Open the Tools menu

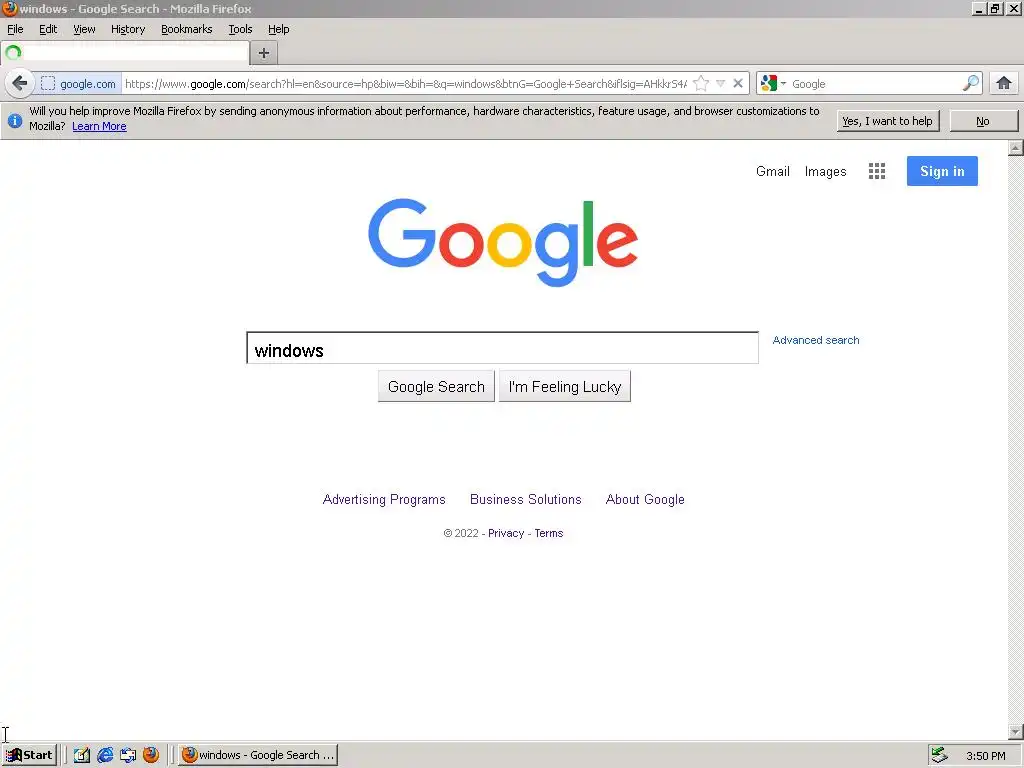pyautogui.click(x=240, y=29)
